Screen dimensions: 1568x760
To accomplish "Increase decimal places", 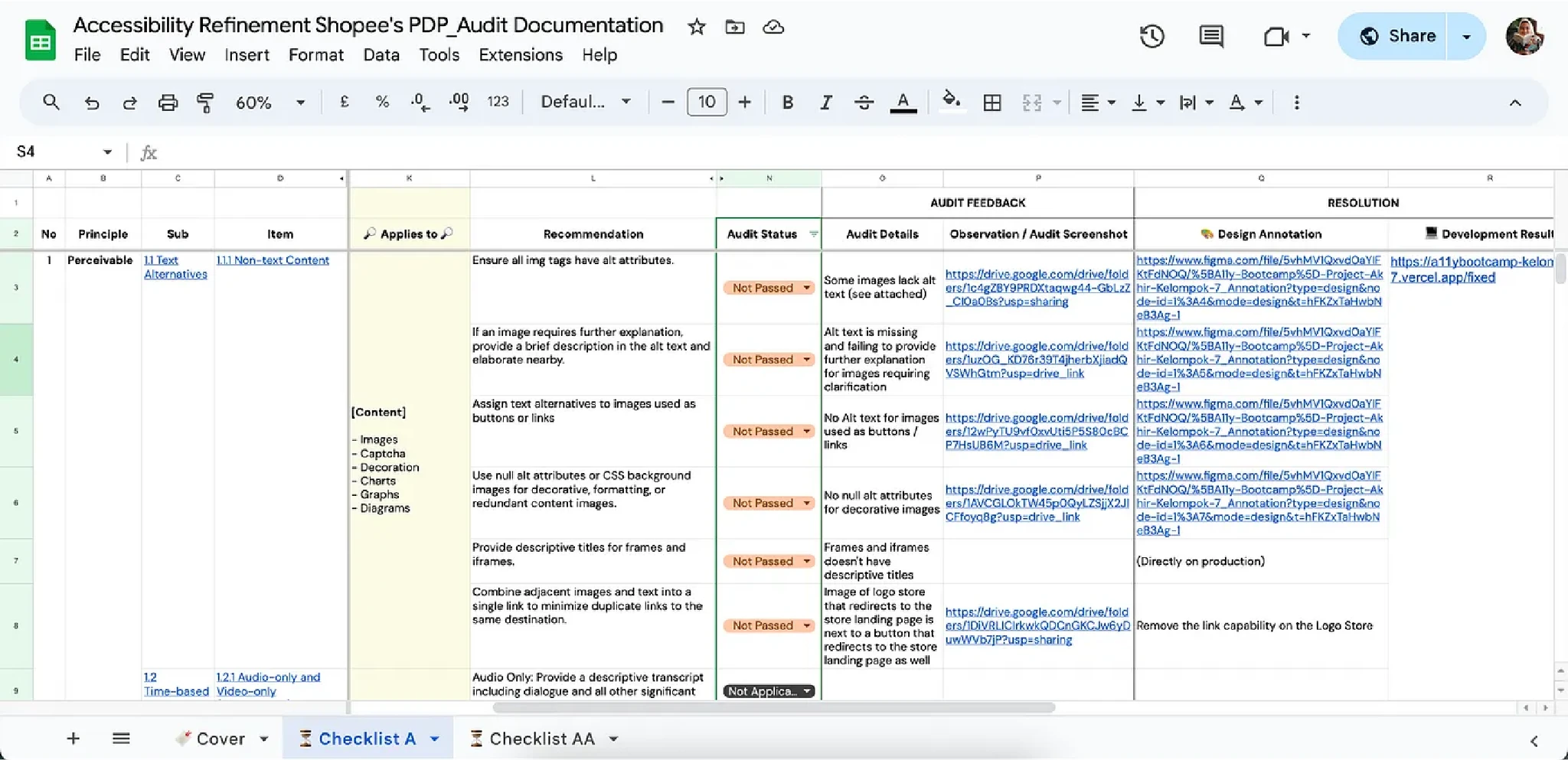I will [459, 102].
